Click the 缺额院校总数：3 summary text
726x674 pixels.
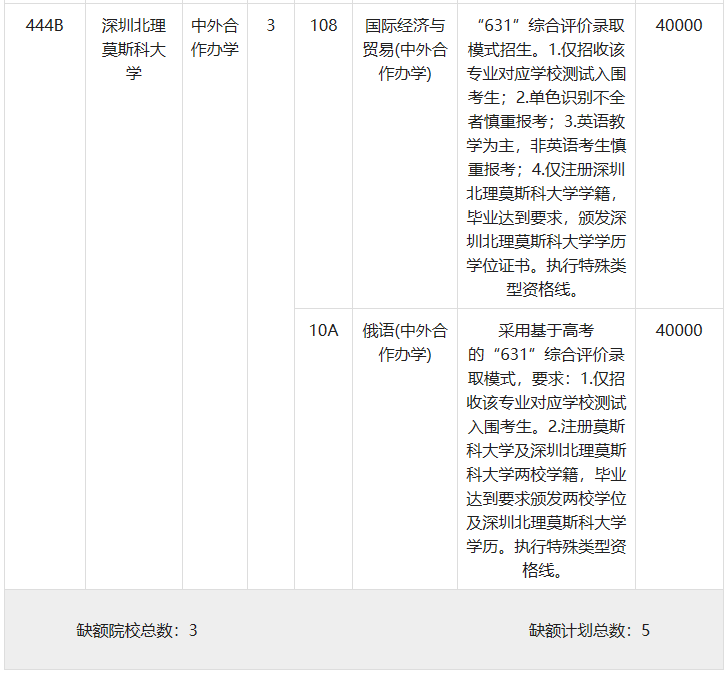click(137, 630)
